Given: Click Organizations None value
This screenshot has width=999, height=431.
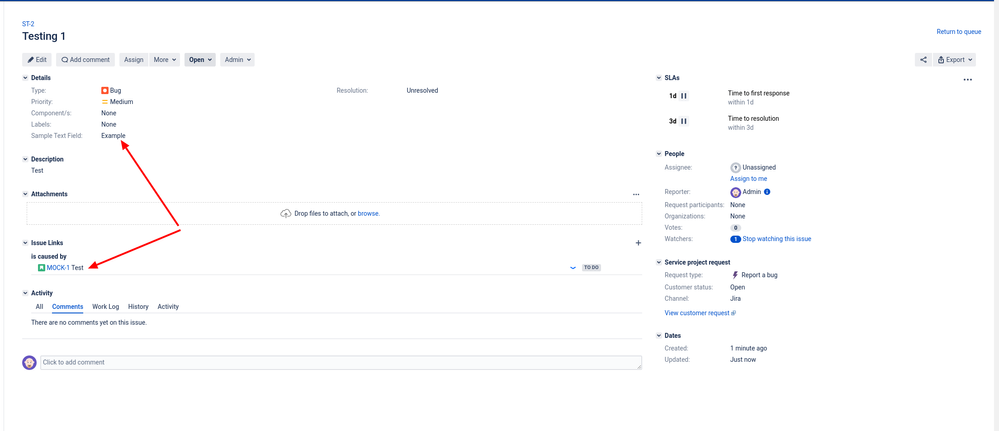Looking at the screenshot, I should tap(738, 217).
